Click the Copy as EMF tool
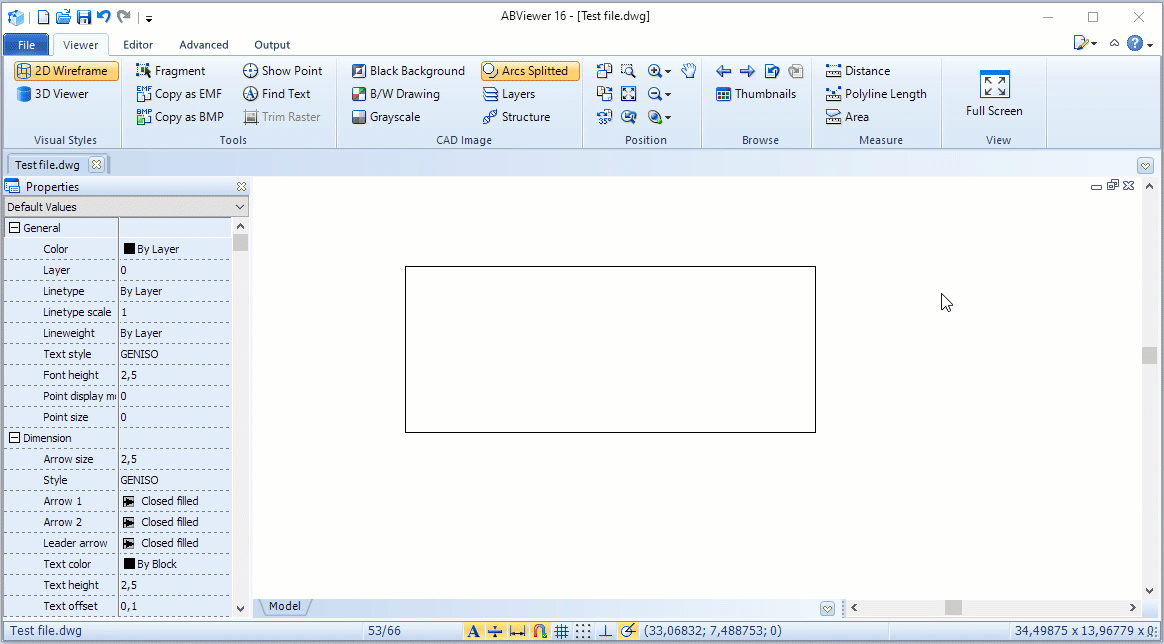 point(180,93)
